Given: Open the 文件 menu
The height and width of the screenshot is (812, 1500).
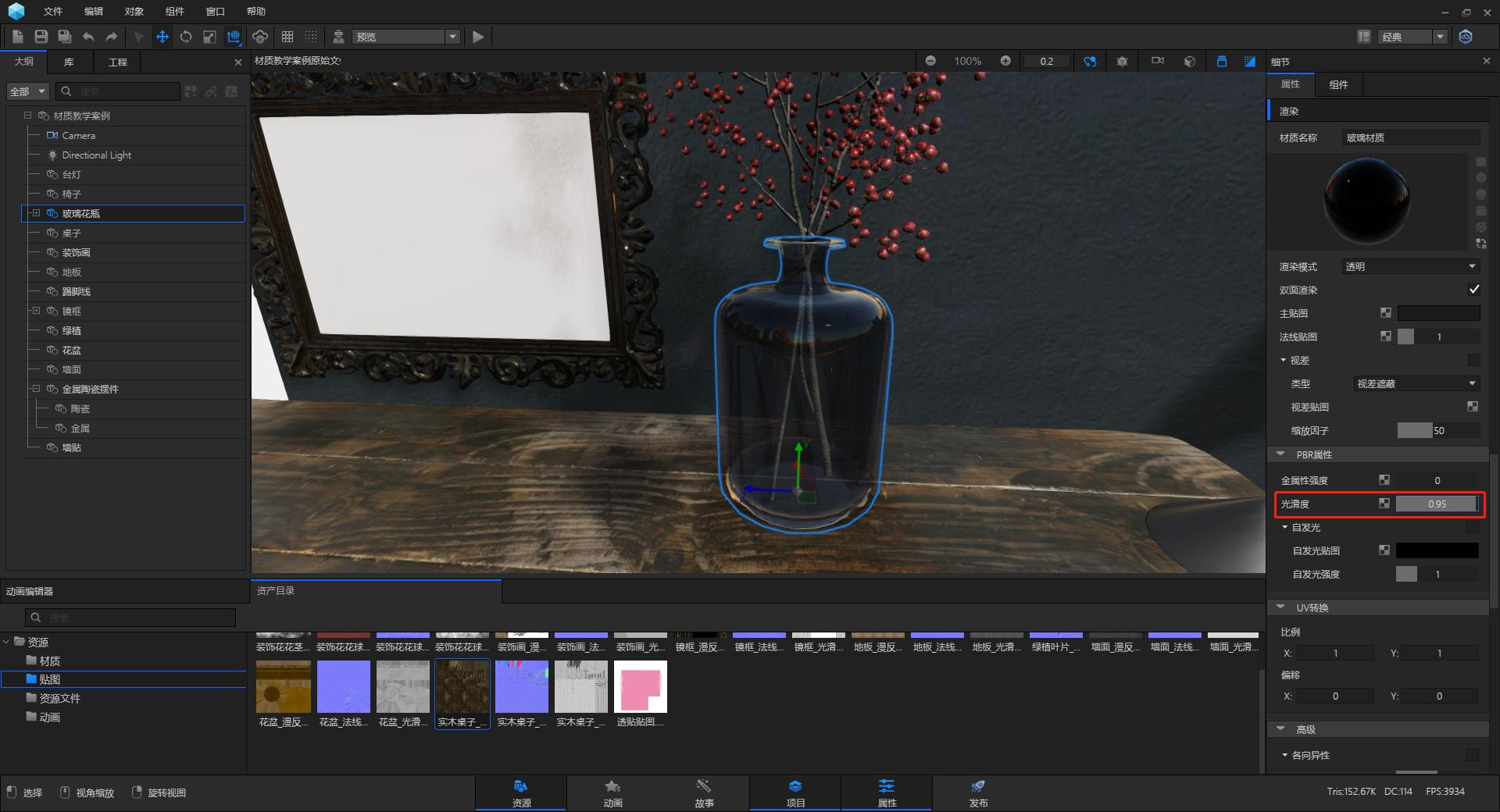Looking at the screenshot, I should tap(52, 12).
